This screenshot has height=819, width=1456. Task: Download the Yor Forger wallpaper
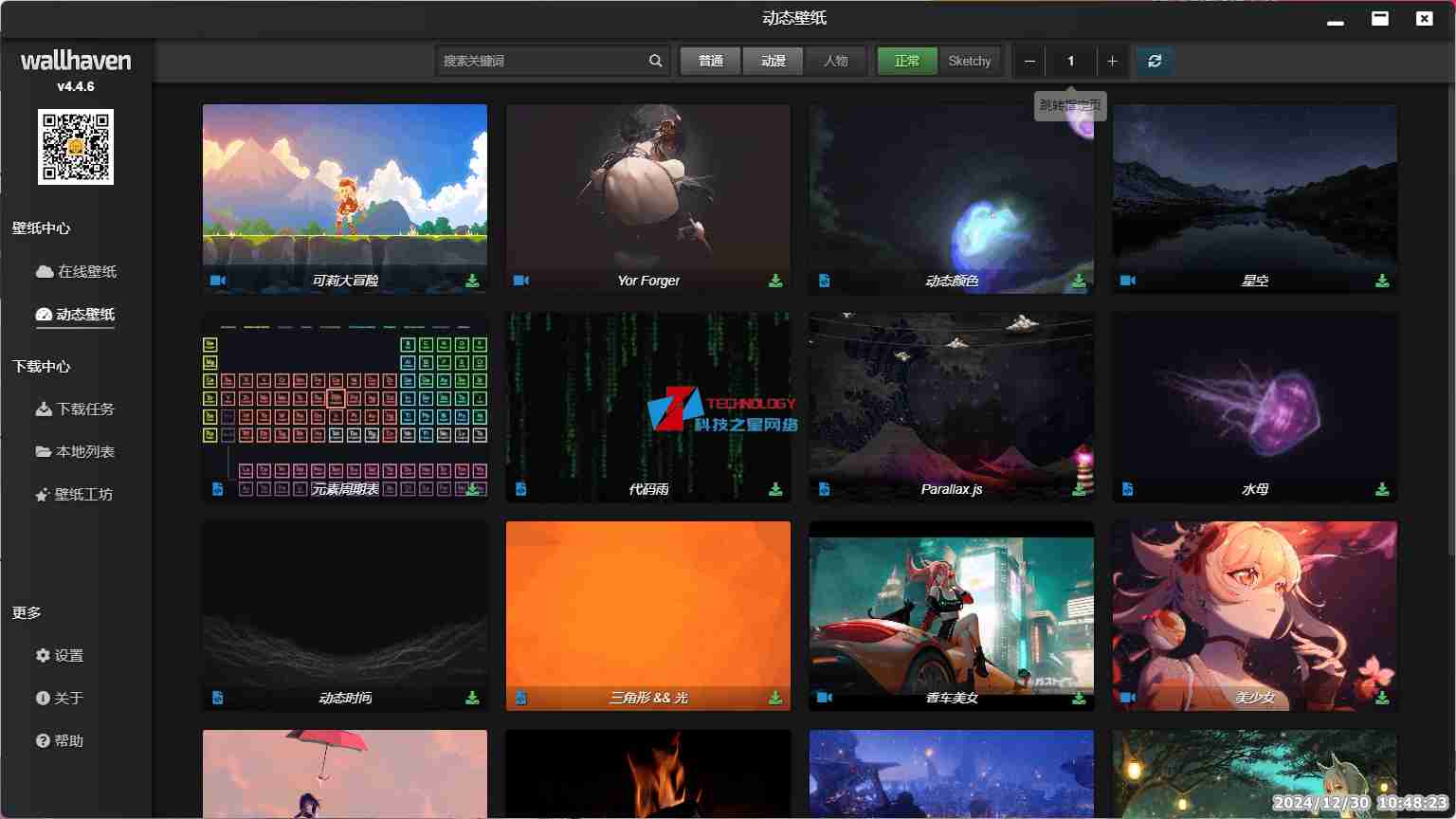775,281
